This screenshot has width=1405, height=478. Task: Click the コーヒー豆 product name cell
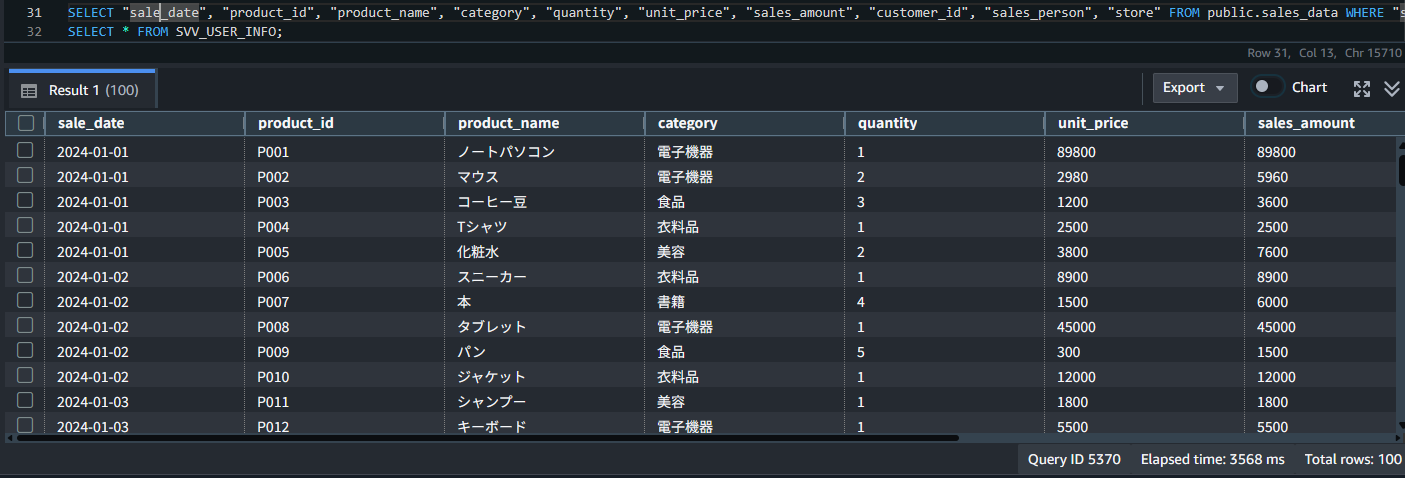pyautogui.click(x=545, y=202)
